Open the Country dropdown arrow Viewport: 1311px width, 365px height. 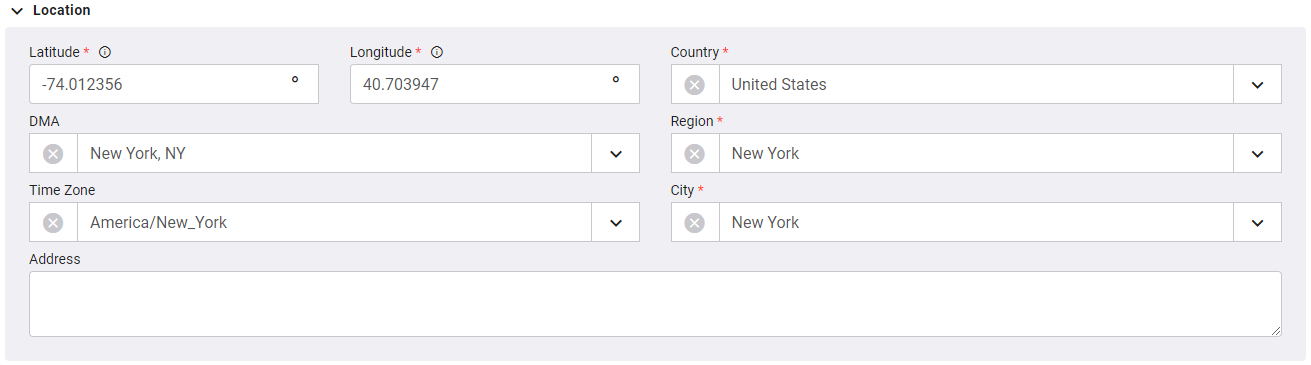(x=1257, y=85)
